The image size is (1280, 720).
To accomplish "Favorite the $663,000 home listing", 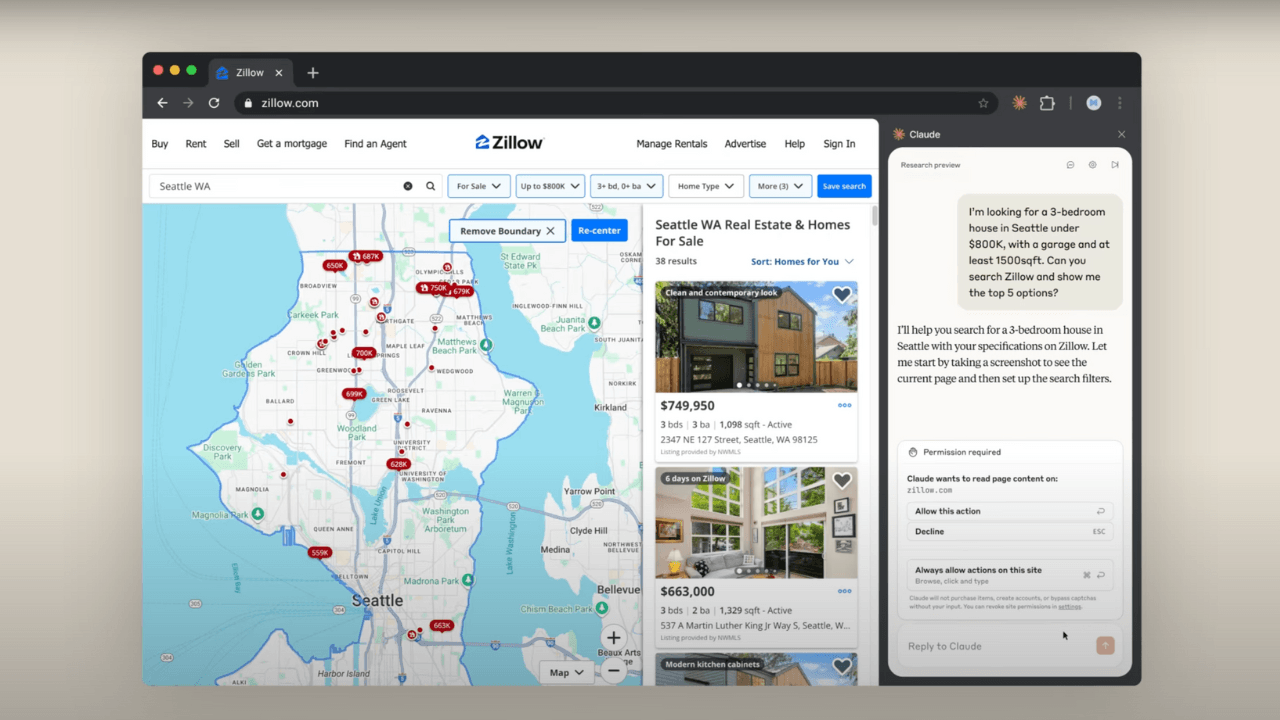I will pyautogui.click(x=842, y=481).
